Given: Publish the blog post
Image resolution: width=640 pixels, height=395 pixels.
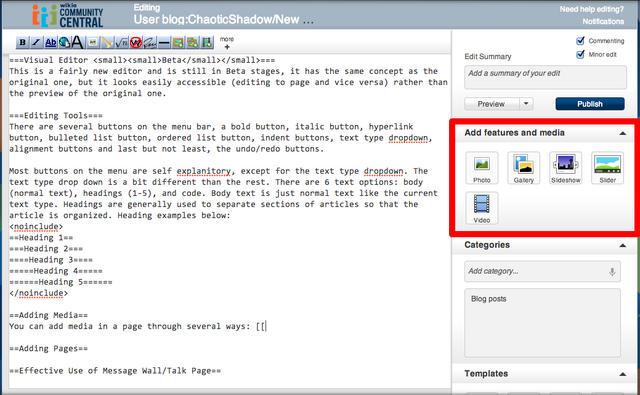Looking at the screenshot, I should point(590,104).
